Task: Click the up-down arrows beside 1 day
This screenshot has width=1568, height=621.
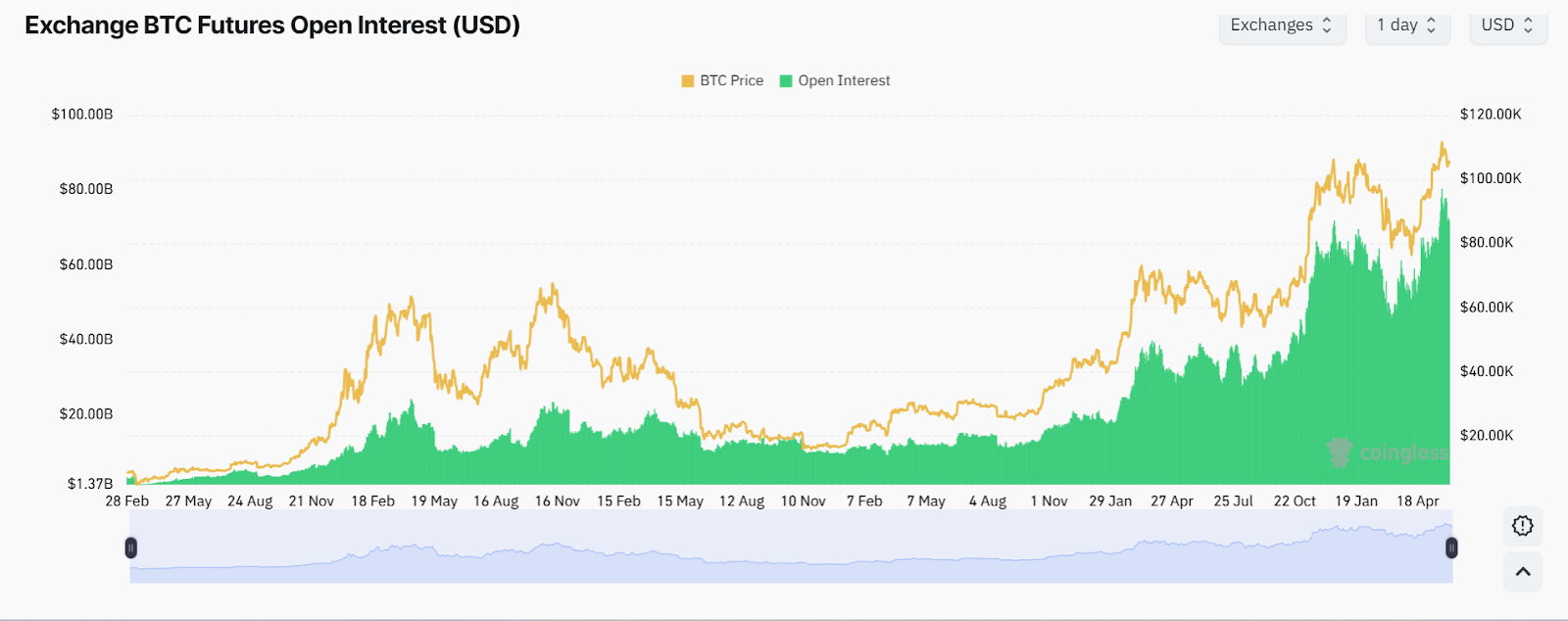Action: pyautogui.click(x=1431, y=25)
